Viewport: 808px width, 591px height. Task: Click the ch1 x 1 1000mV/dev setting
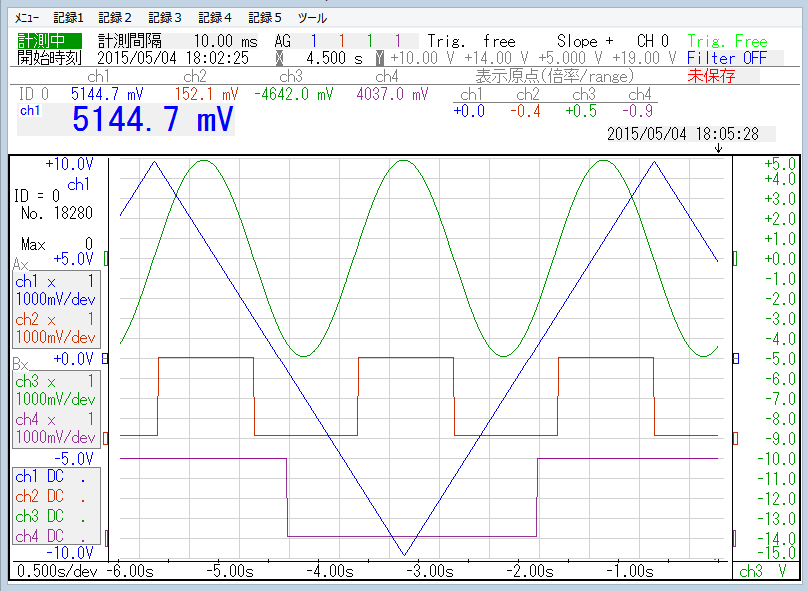[x=56, y=290]
